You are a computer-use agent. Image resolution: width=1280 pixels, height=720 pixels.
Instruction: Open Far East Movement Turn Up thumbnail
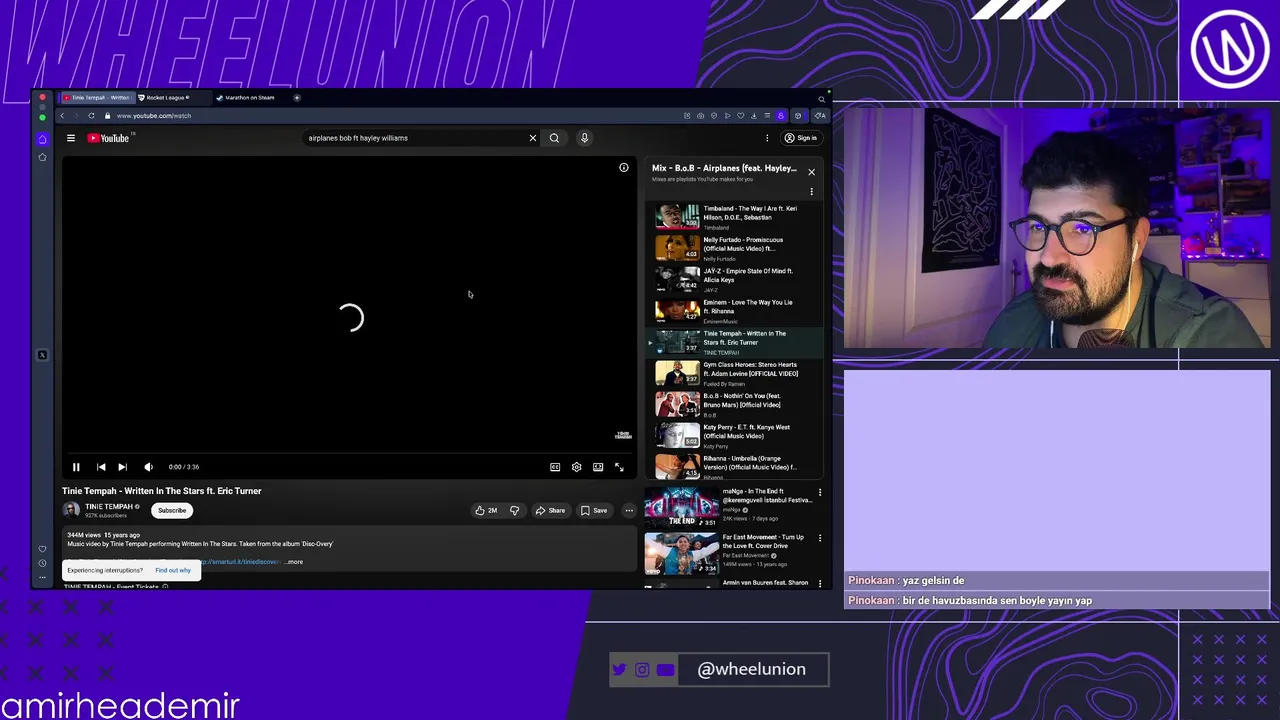(x=680, y=553)
